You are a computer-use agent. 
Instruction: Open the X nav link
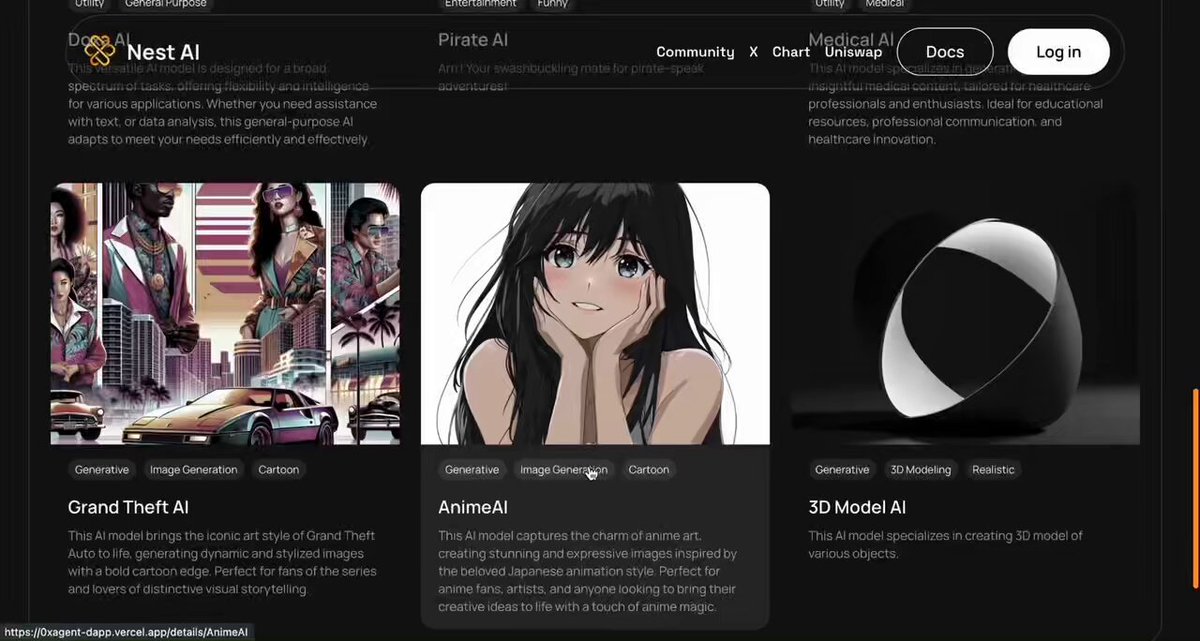[754, 52]
